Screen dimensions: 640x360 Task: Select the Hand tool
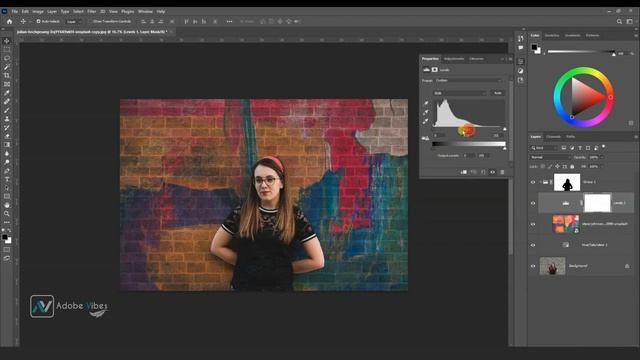pyautogui.click(x=7, y=205)
